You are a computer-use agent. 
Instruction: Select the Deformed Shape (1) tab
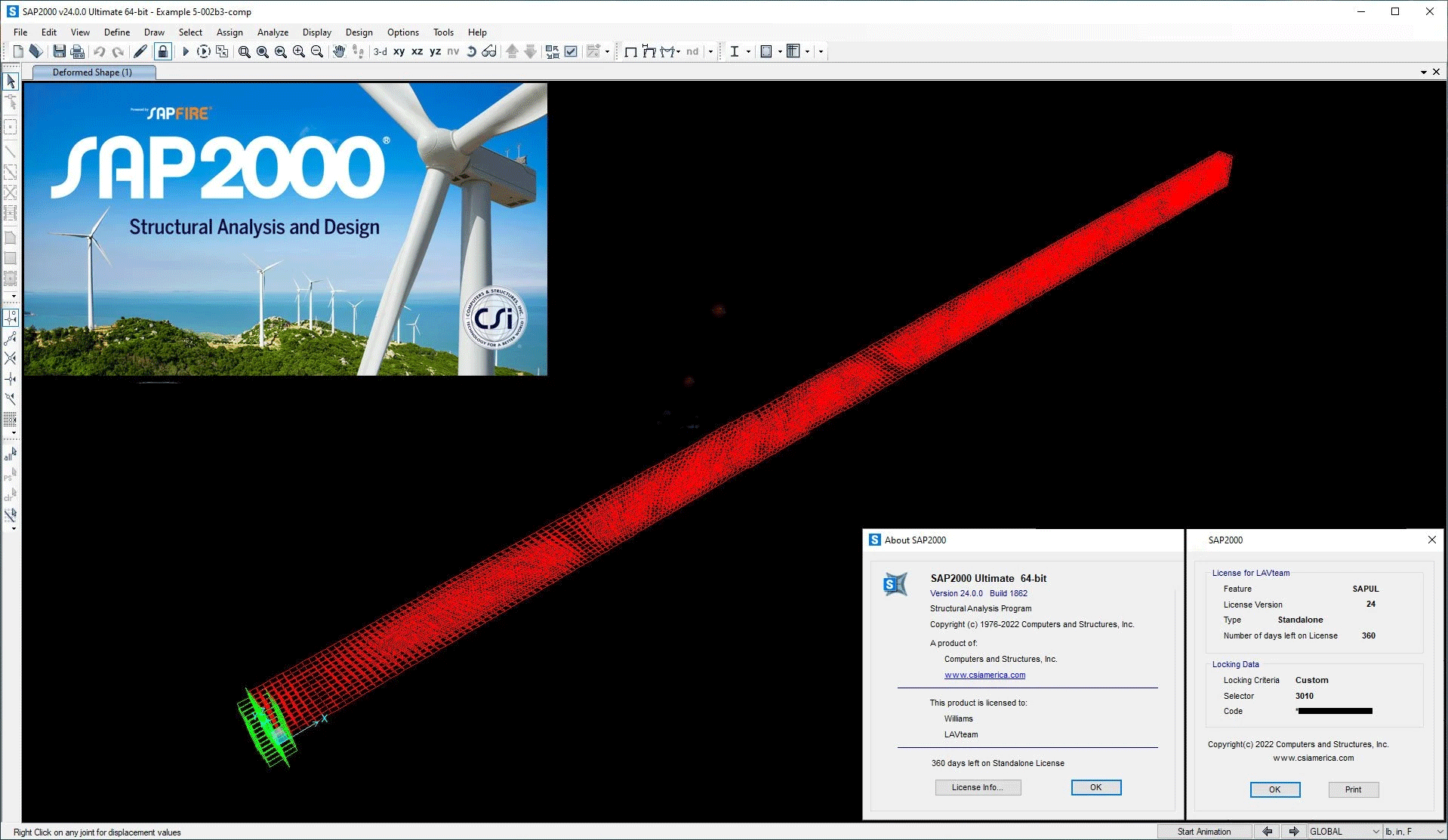coord(92,72)
